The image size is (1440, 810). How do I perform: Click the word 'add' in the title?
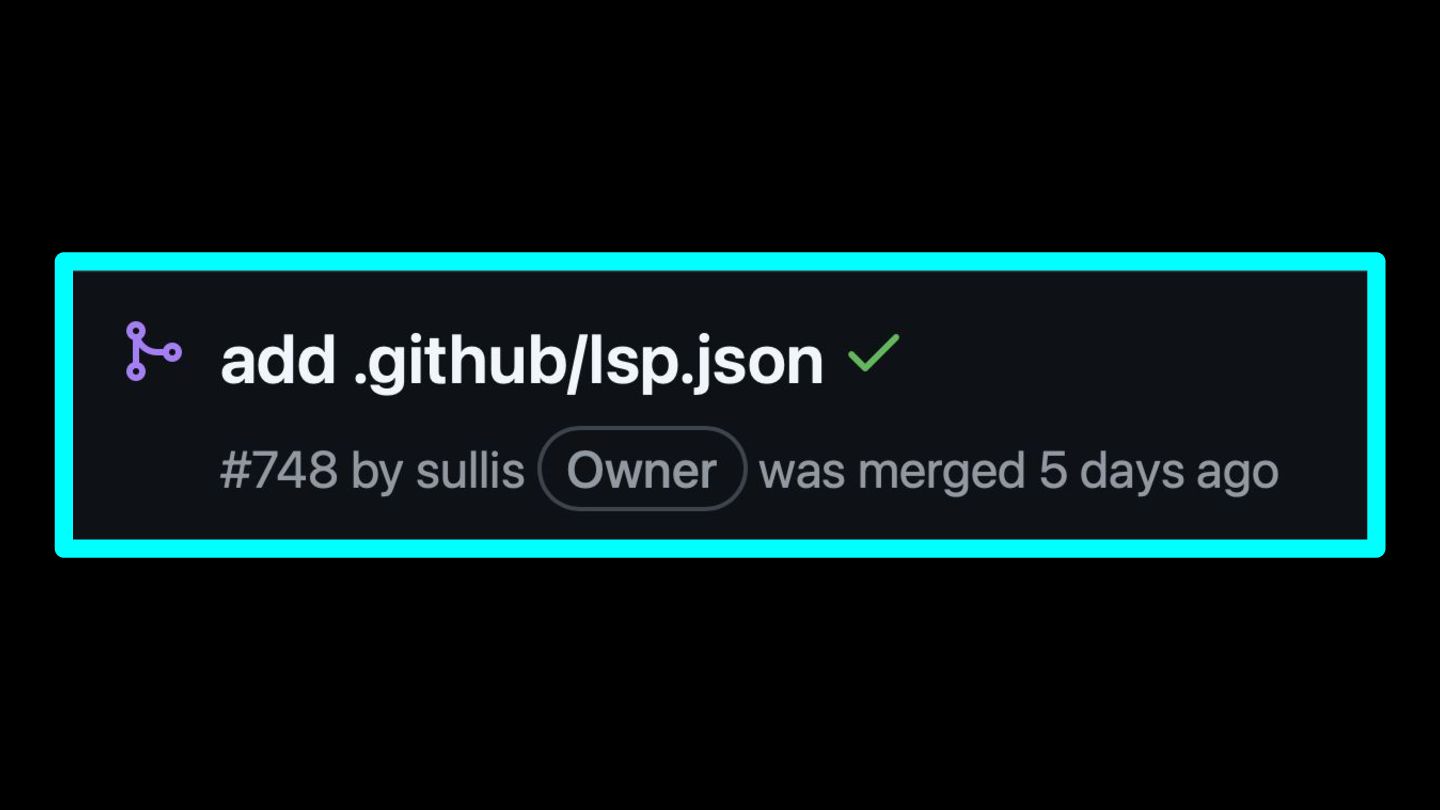coord(278,361)
